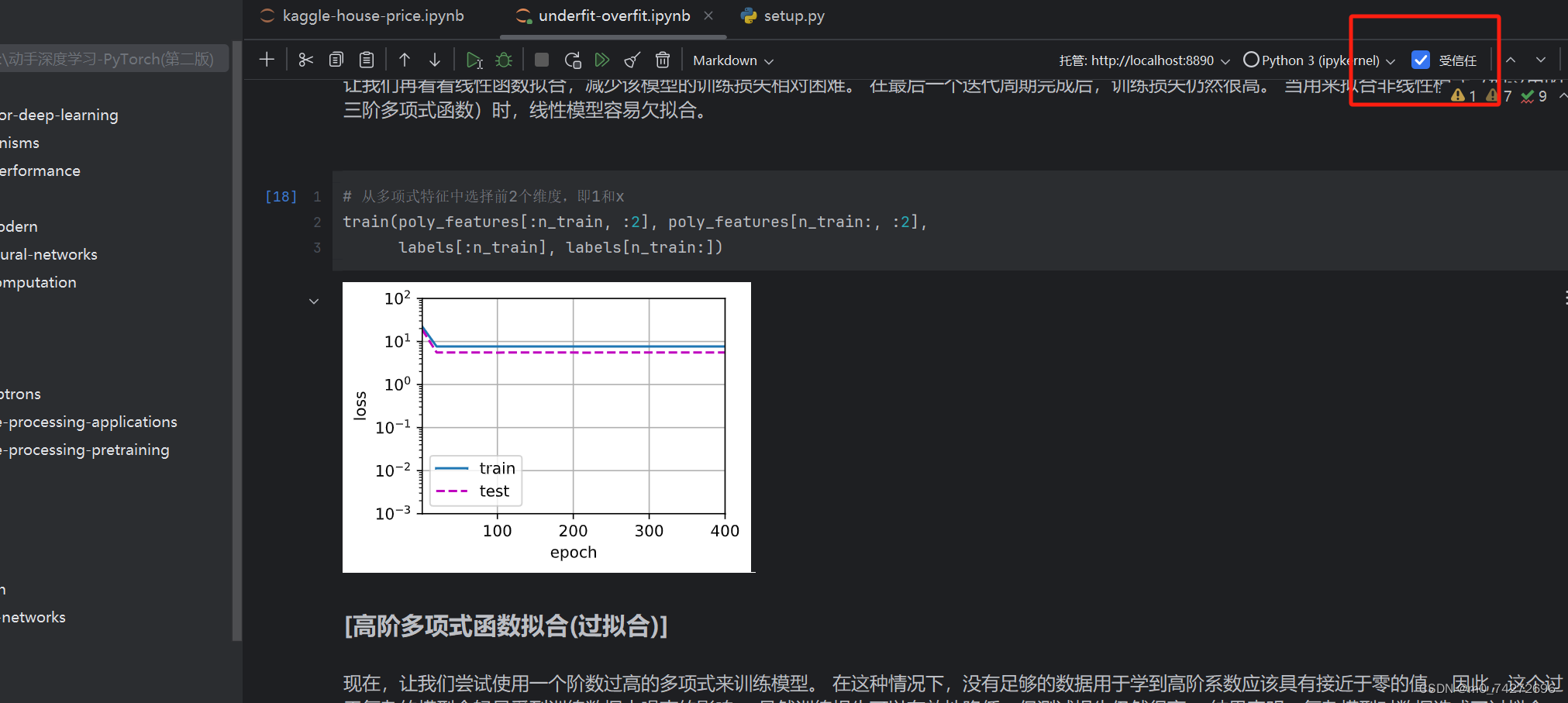Screen dimensions: 1568x703
Task: Collapse the loss plot output
Action: point(314,300)
